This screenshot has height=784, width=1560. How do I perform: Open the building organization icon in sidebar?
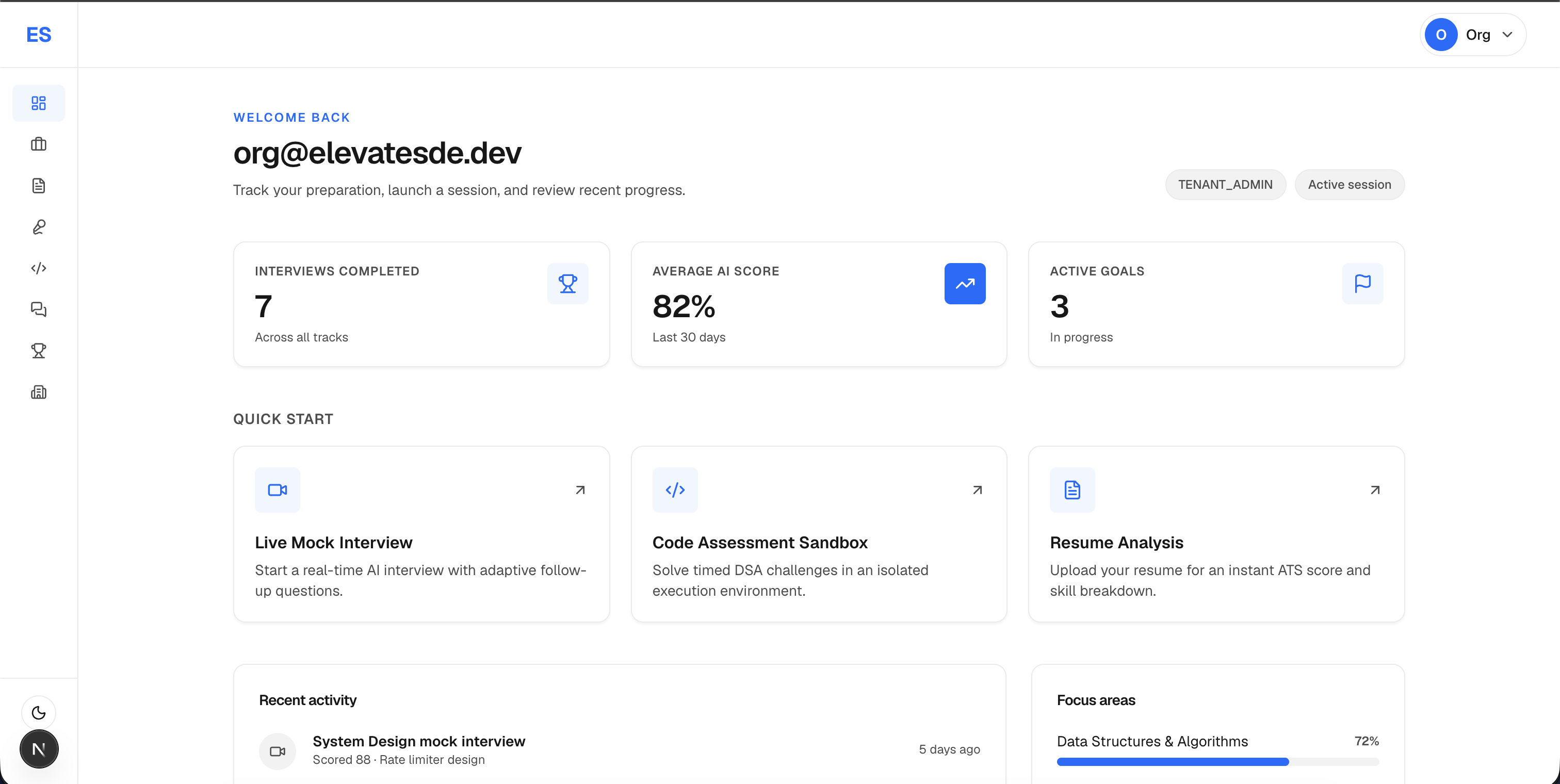pyautogui.click(x=39, y=393)
